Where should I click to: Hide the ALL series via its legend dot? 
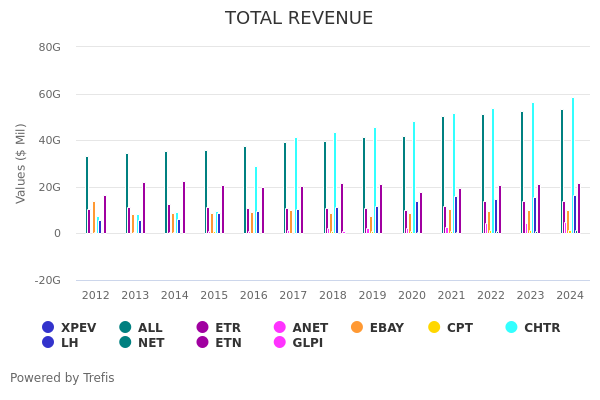pos(125,327)
